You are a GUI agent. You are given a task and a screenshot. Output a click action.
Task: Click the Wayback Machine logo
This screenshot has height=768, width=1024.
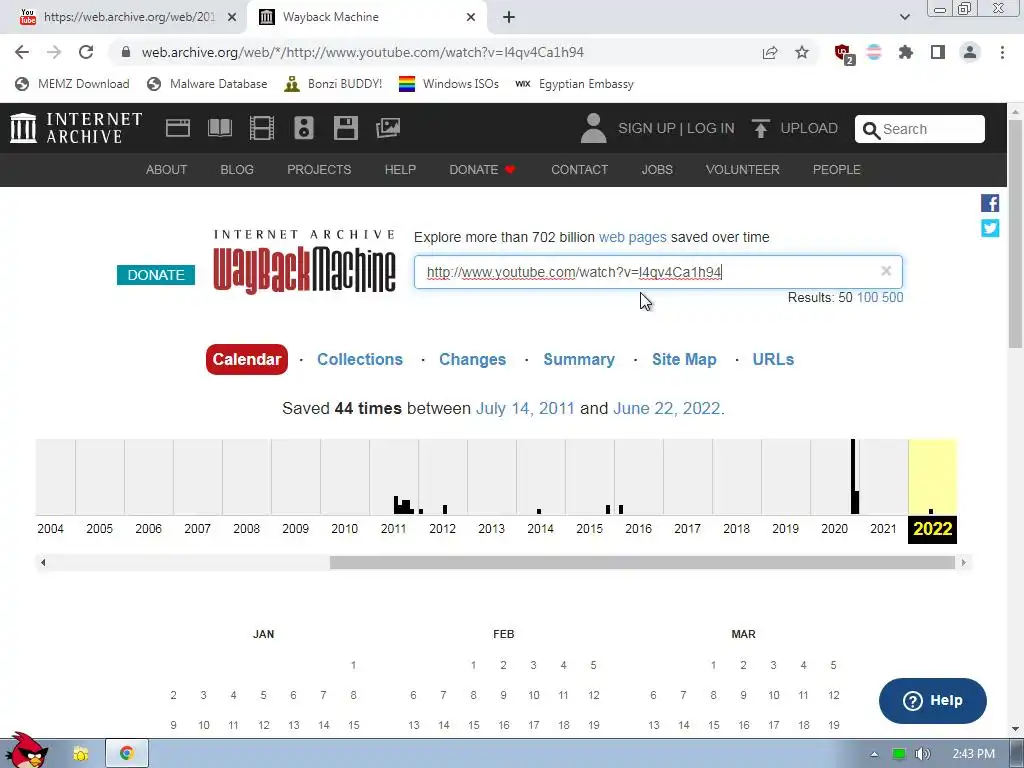click(x=304, y=261)
